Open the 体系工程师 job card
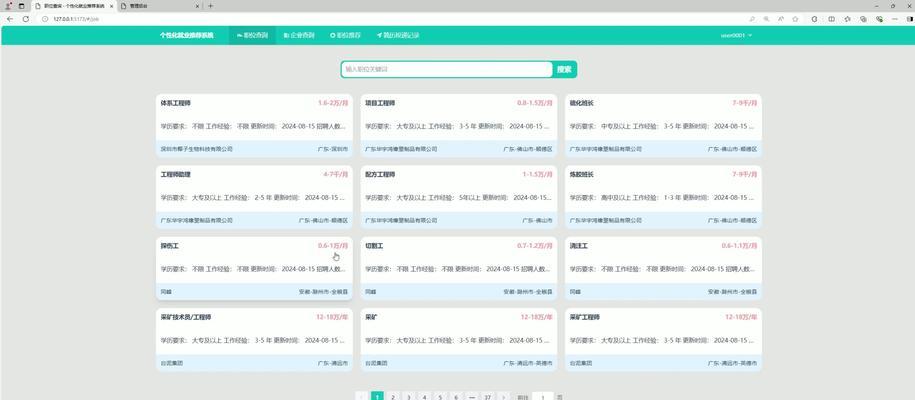Screen dimensions: 915x400 [253, 125]
